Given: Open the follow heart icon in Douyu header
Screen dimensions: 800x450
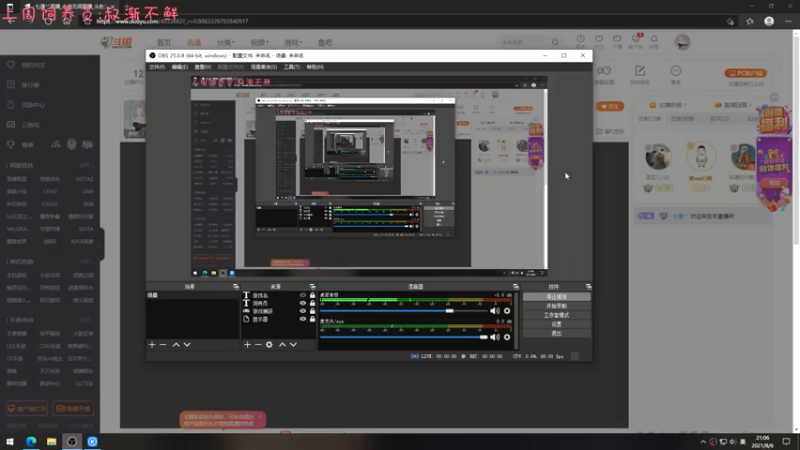Looking at the screenshot, I should click(x=599, y=39).
